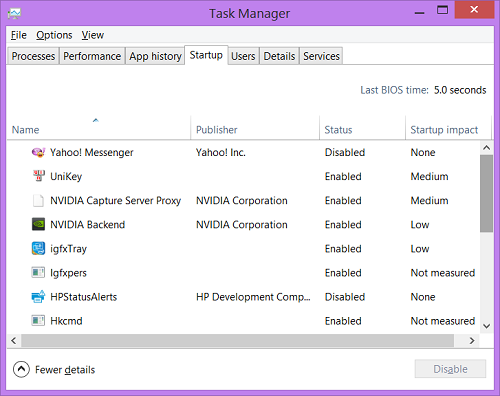The width and height of the screenshot is (500, 396).
Task: Click the horizontal scrollbar right arrow
Action: click(x=472, y=341)
